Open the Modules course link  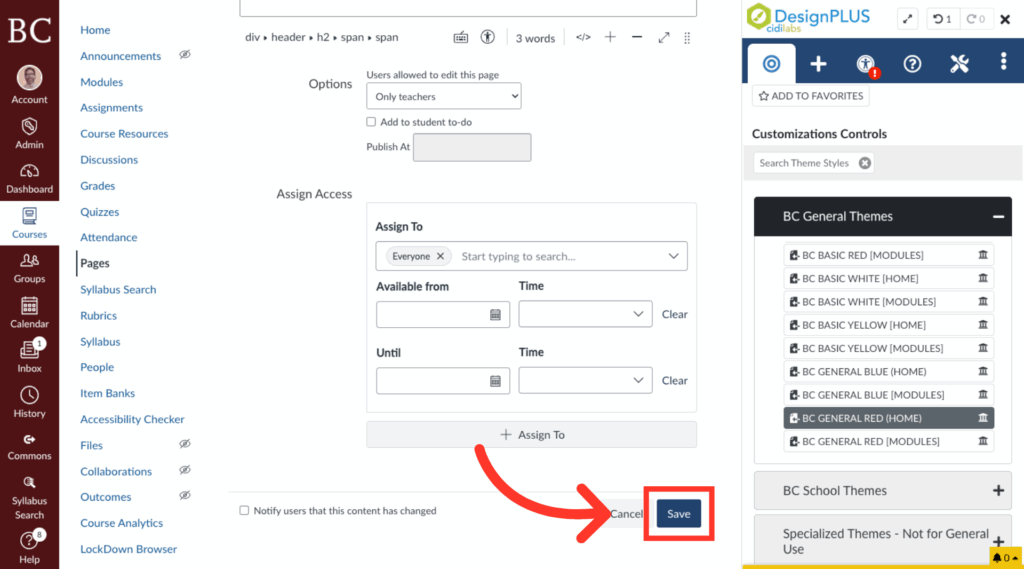tap(101, 82)
